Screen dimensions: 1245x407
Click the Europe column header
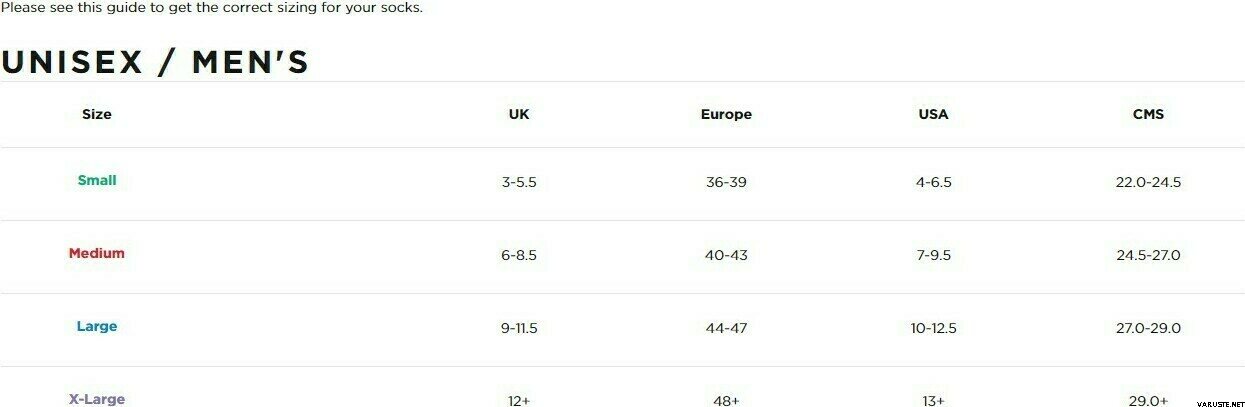[726, 115]
